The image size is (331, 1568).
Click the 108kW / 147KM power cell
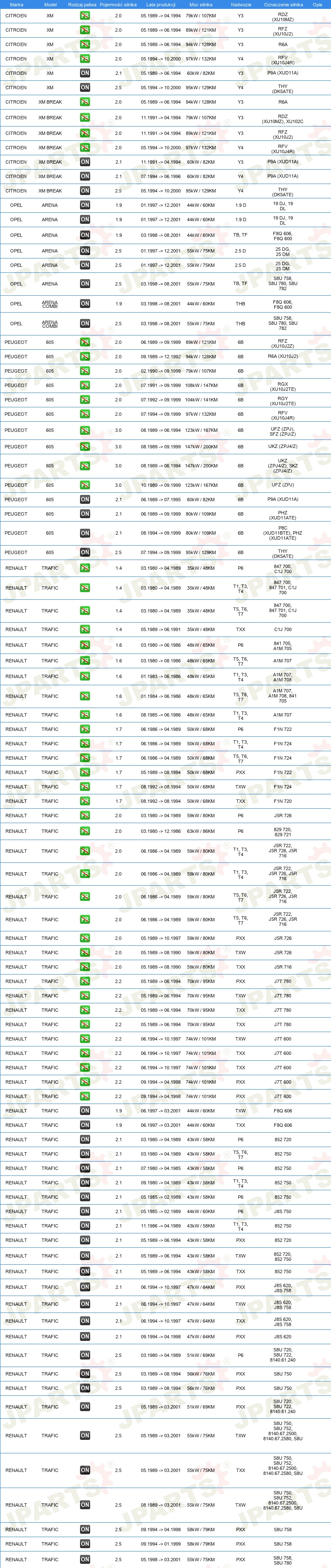coord(201,385)
